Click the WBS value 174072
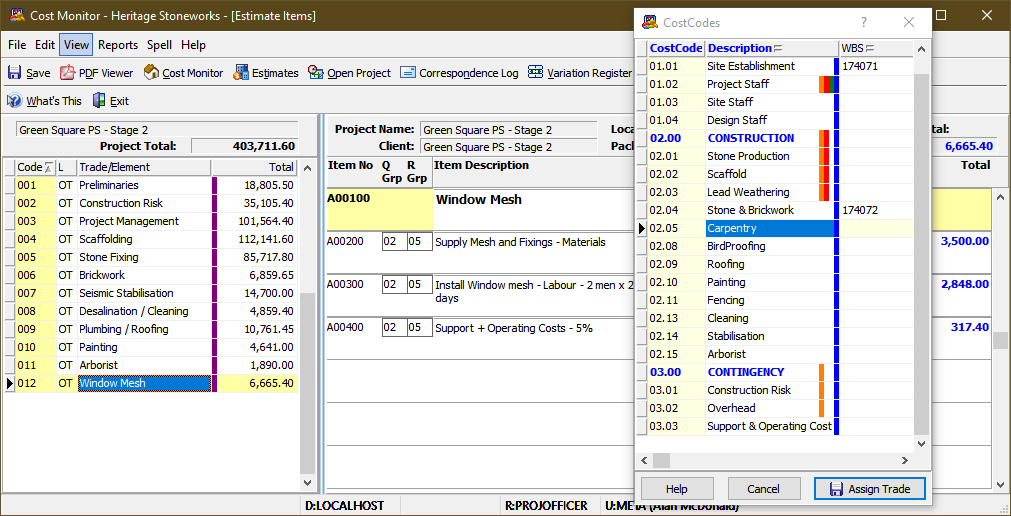1011x516 pixels. click(x=859, y=210)
